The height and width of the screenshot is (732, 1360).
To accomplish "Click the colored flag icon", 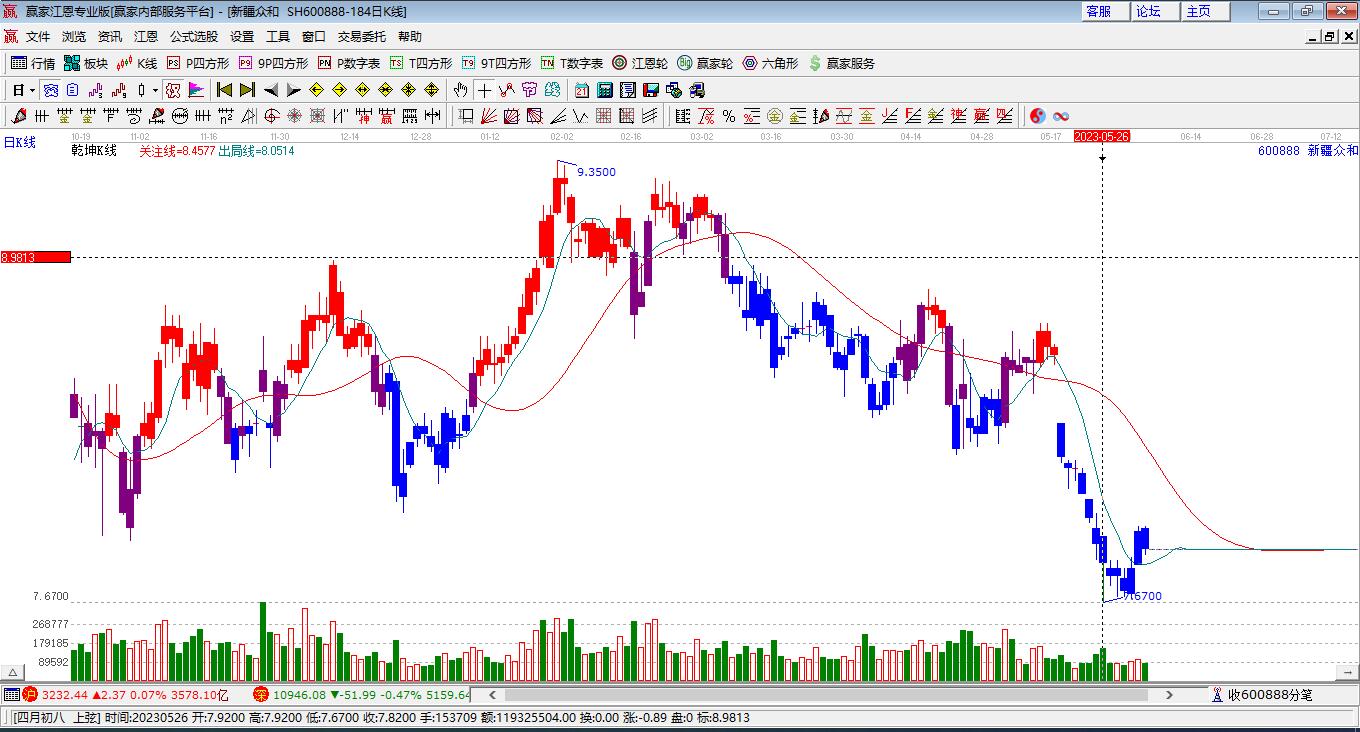I will pos(197,90).
